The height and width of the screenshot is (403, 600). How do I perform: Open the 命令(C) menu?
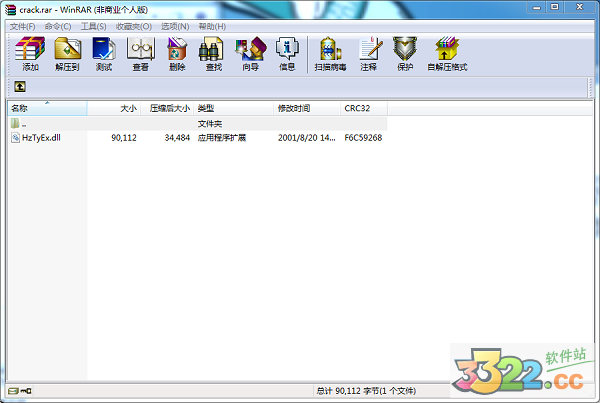(58, 26)
